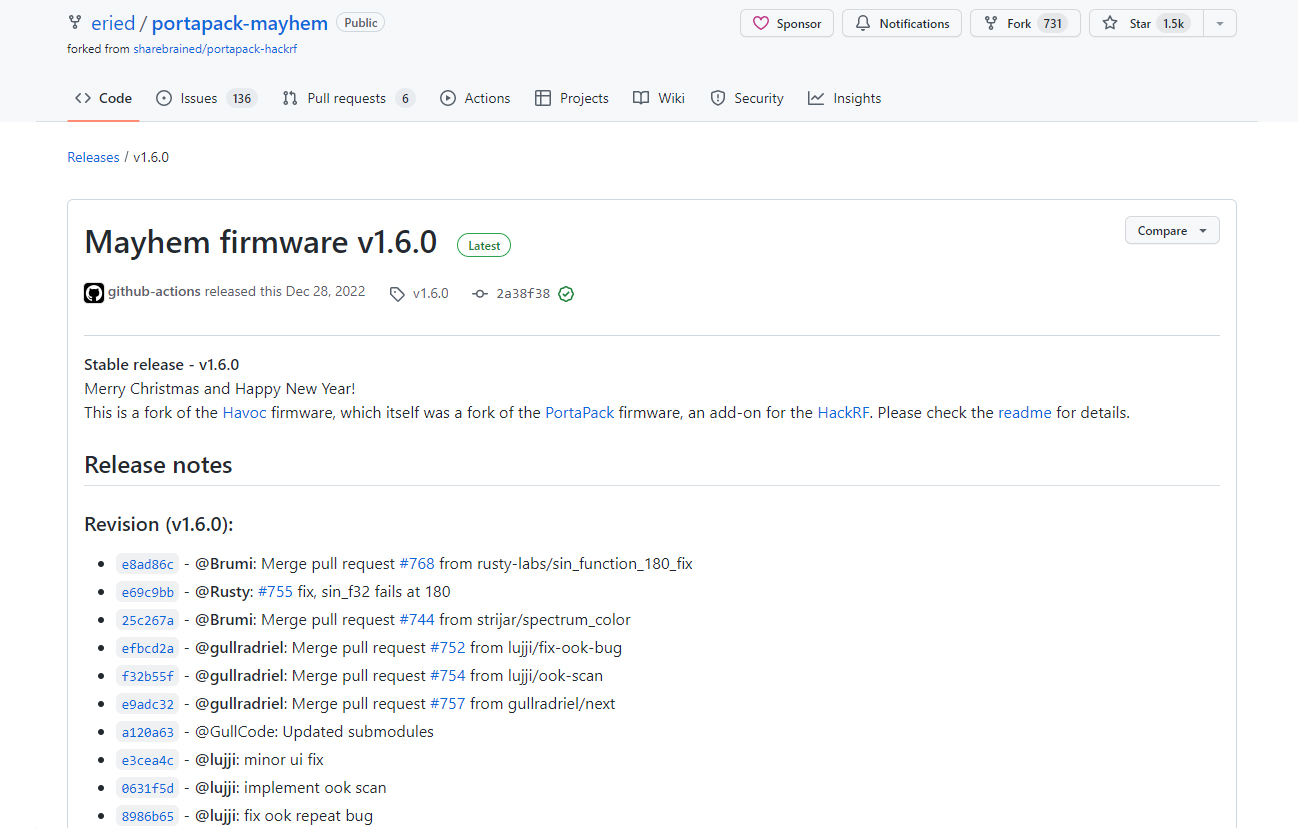The image size is (1298, 828).
Task: Go to Releases breadcrumb link
Action: pos(93,157)
